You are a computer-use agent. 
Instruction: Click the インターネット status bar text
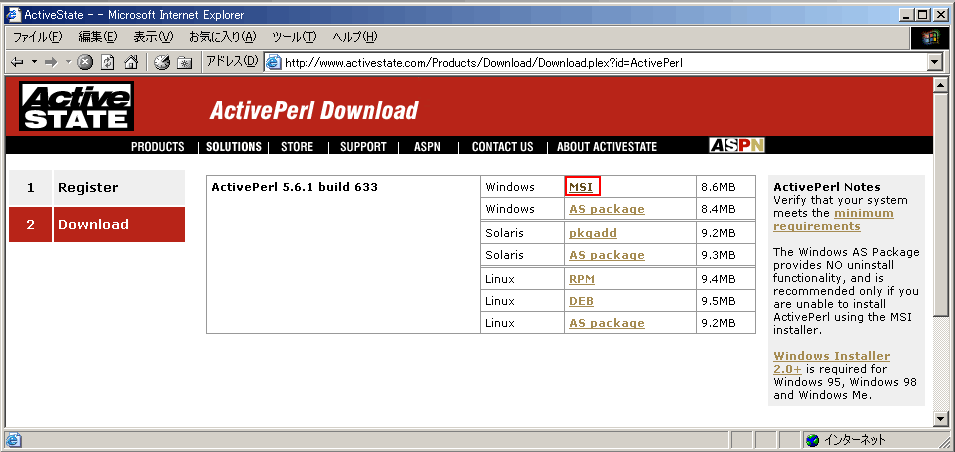click(855, 440)
